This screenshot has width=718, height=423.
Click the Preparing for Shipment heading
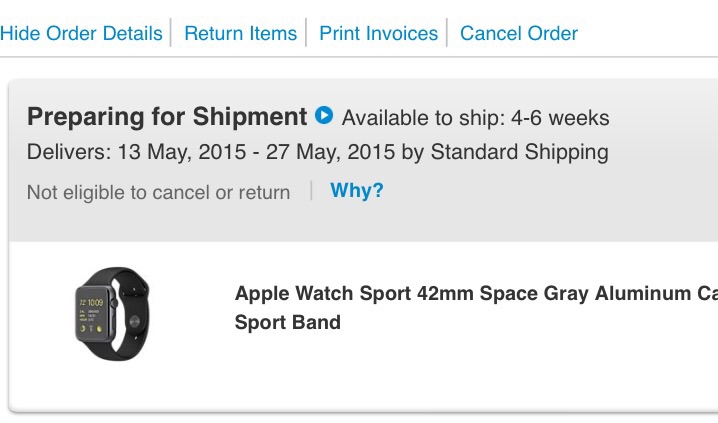point(167,116)
